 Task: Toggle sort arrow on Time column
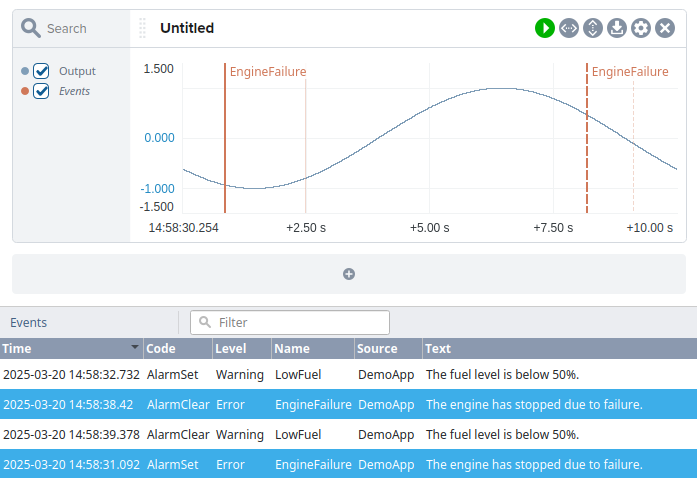click(135, 347)
